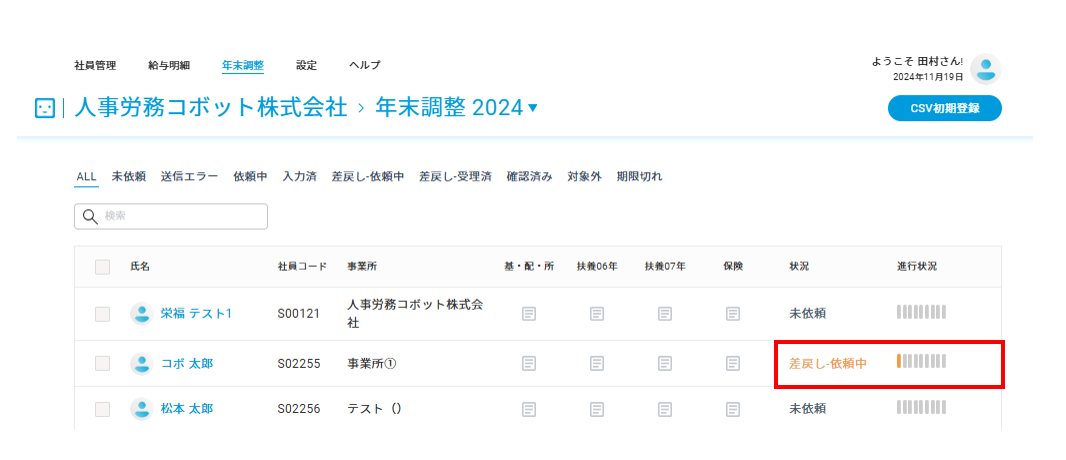Click the 社員コード column header
The image size is (1066, 460).
pyautogui.click(x=303, y=266)
